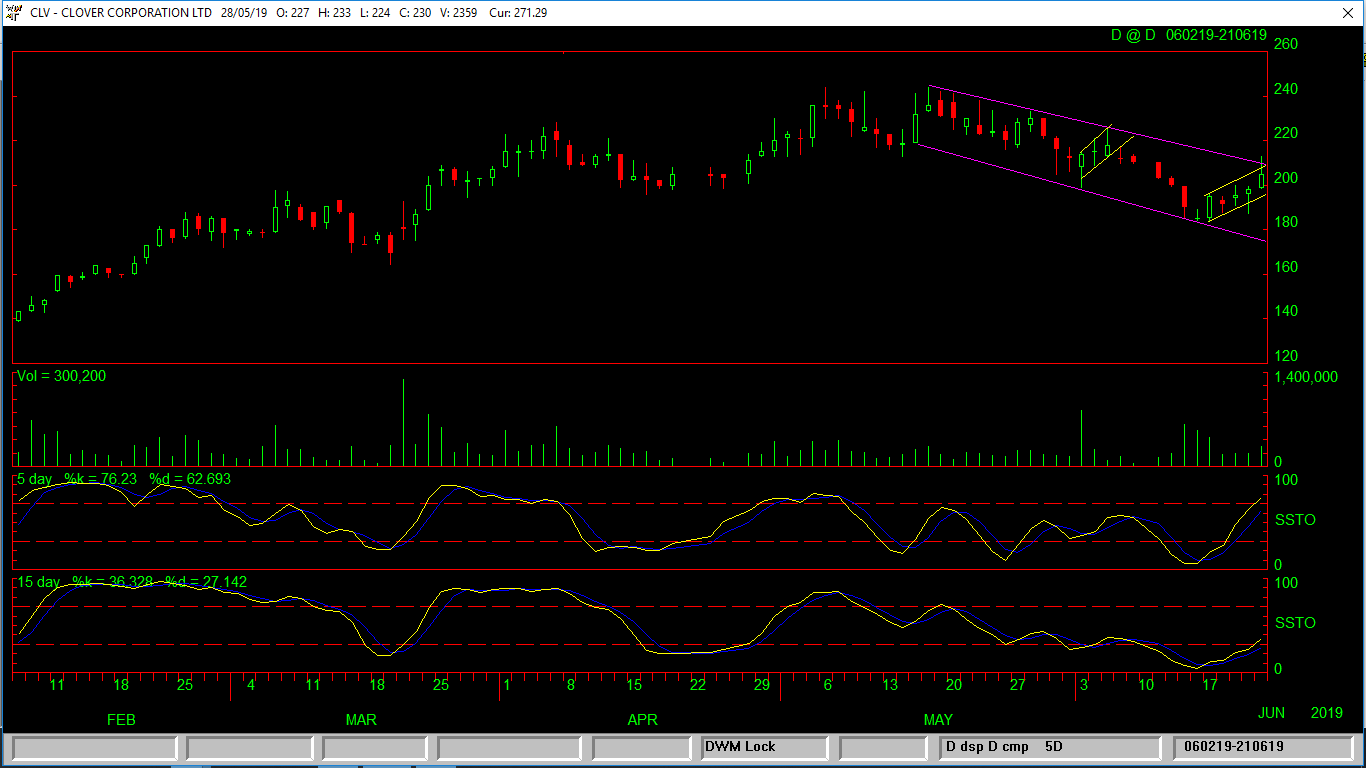Click the green 'D @ D 060219-210619' label
Screen dimensions: 1366x768
coord(1189,35)
